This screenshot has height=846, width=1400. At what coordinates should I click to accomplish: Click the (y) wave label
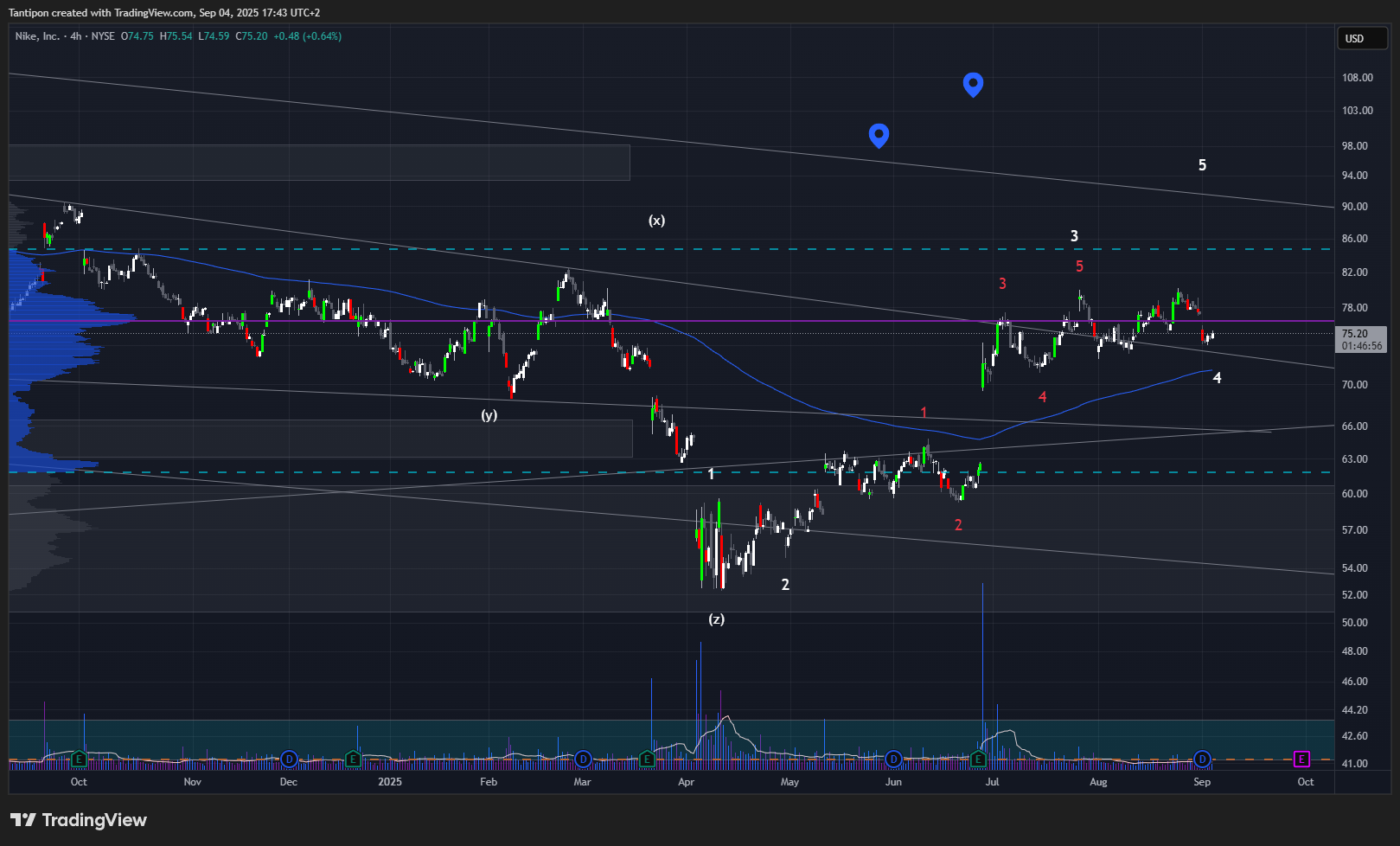click(489, 415)
